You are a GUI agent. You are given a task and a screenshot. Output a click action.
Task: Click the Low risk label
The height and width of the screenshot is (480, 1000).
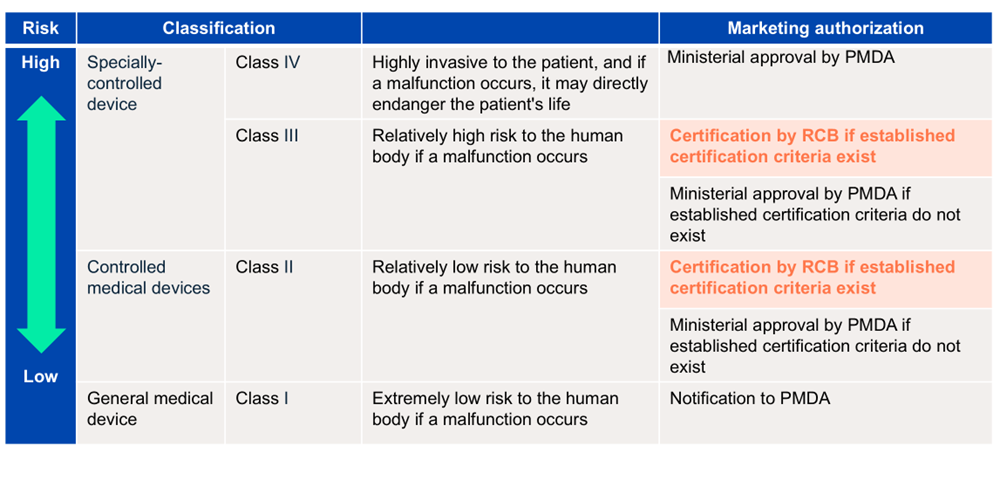[41, 376]
